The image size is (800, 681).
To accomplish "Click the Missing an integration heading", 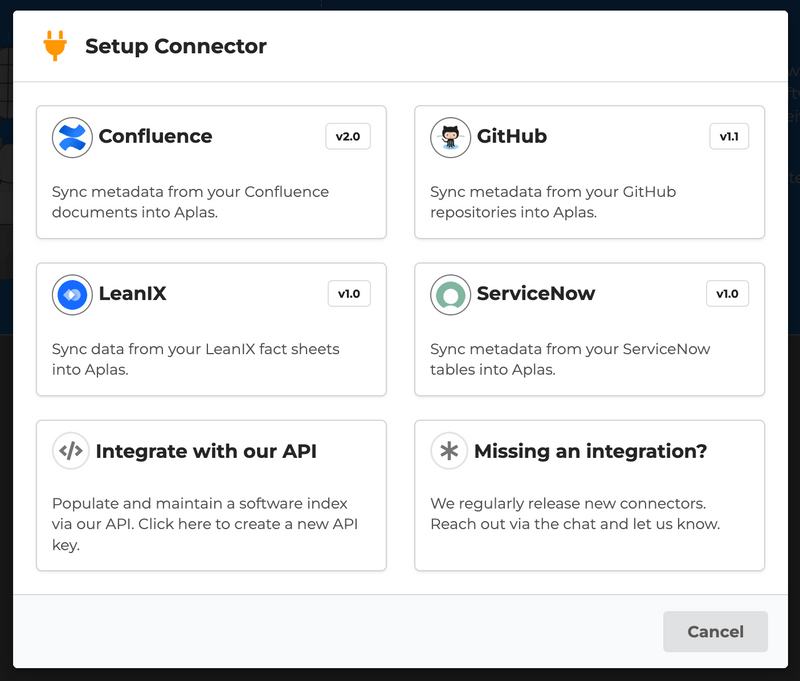I will point(590,451).
